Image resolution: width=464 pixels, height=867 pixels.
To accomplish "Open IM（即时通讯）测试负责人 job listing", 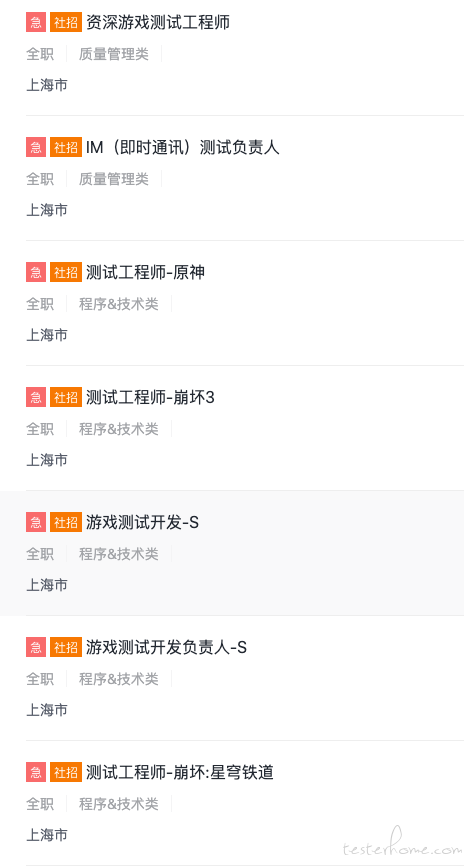I will tap(183, 148).
